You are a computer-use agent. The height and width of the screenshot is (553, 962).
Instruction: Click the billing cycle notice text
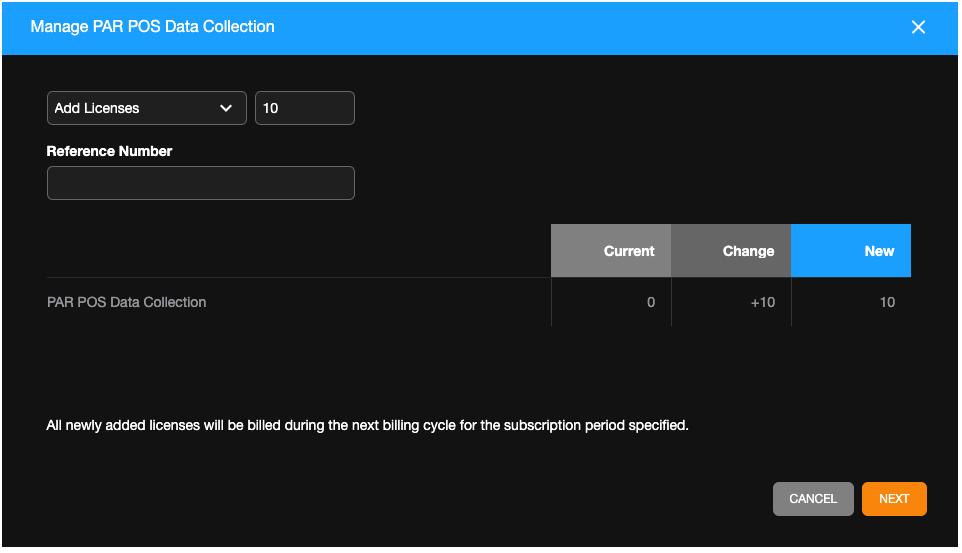pyautogui.click(x=368, y=425)
